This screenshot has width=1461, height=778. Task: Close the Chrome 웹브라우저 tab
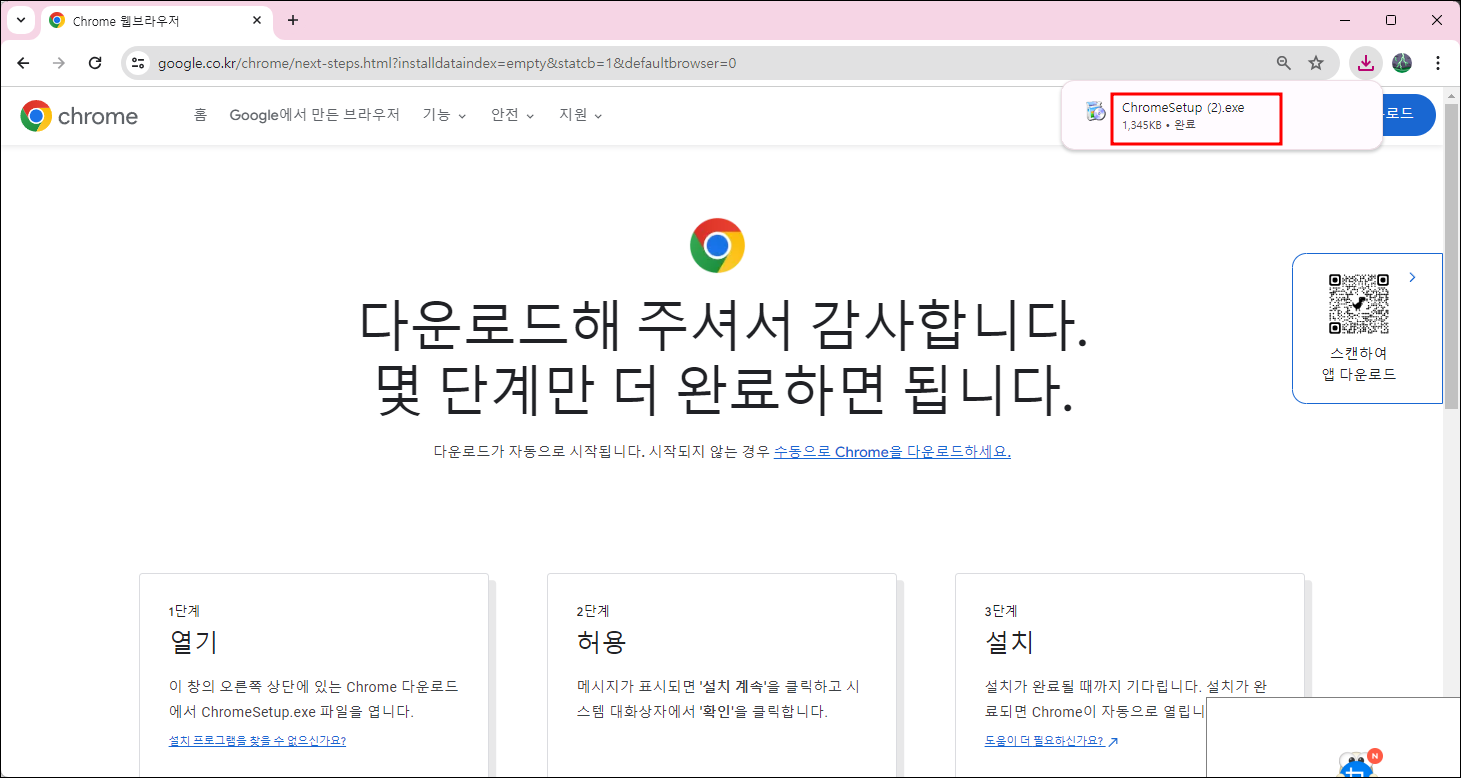(x=256, y=21)
